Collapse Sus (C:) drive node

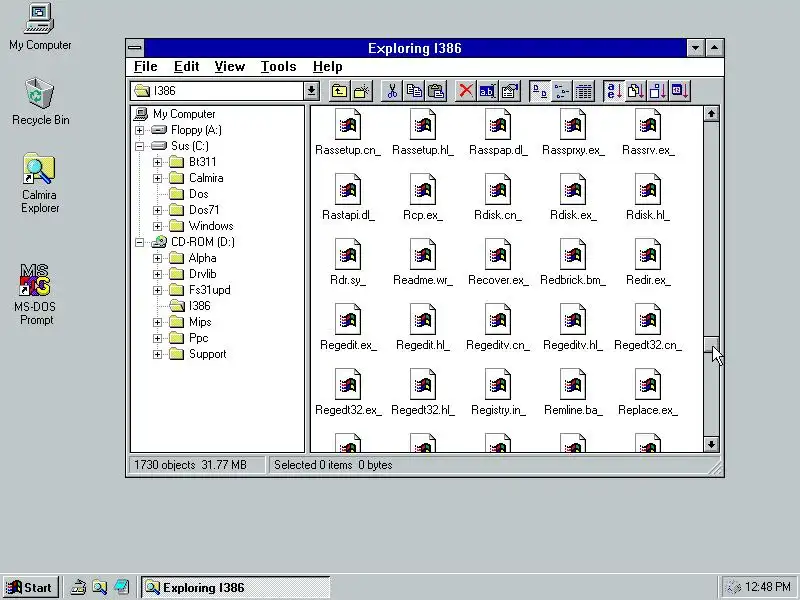pyautogui.click(x=139, y=146)
